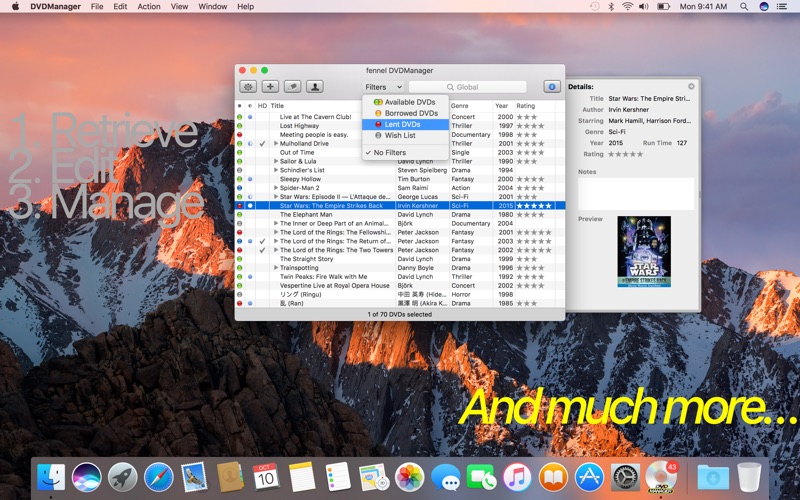This screenshot has height=500, width=800.
Task: Click second-column blue dot for Sleepy Hollow
Action: [250, 179]
